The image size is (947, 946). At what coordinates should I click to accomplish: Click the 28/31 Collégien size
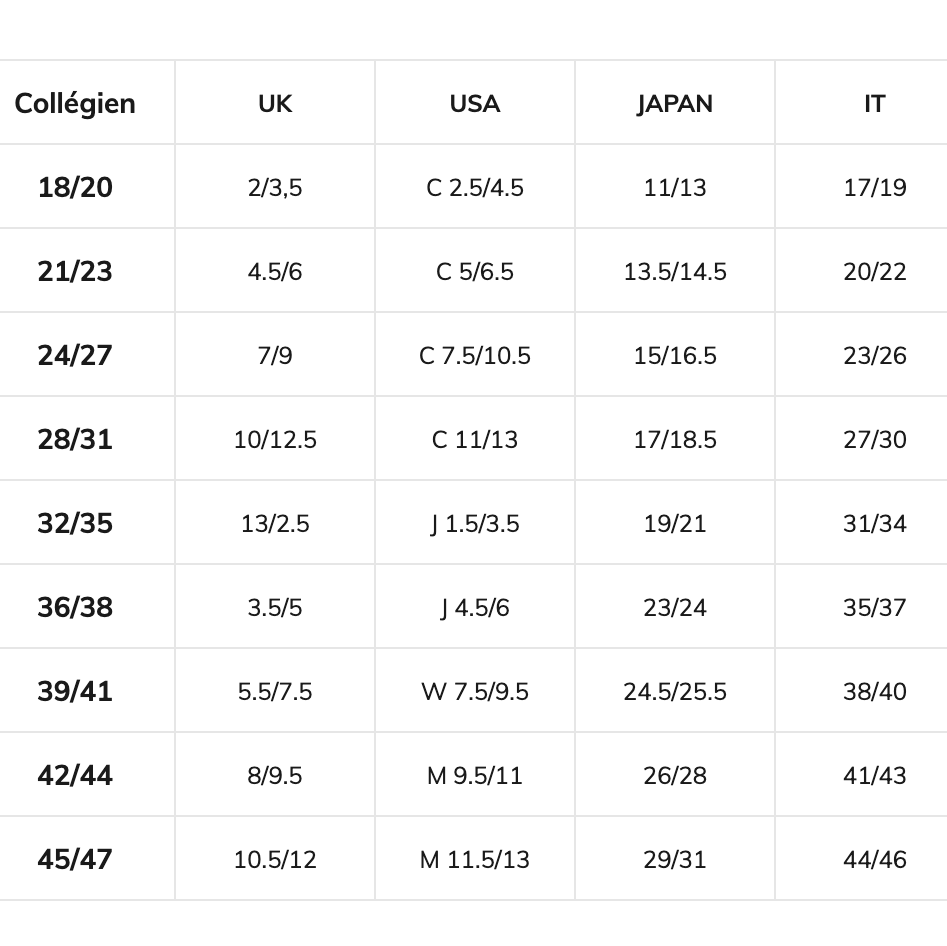pyautogui.click(x=75, y=439)
